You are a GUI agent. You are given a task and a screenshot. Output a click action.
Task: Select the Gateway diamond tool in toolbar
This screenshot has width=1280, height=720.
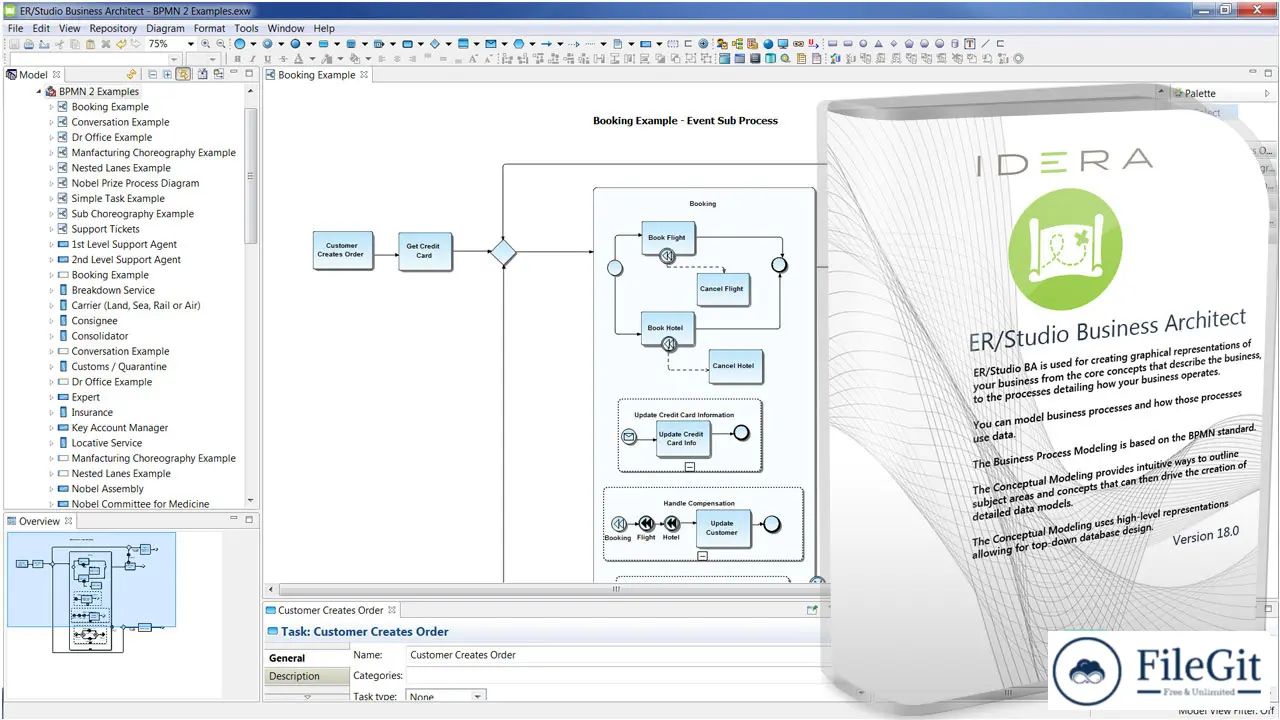[434, 44]
